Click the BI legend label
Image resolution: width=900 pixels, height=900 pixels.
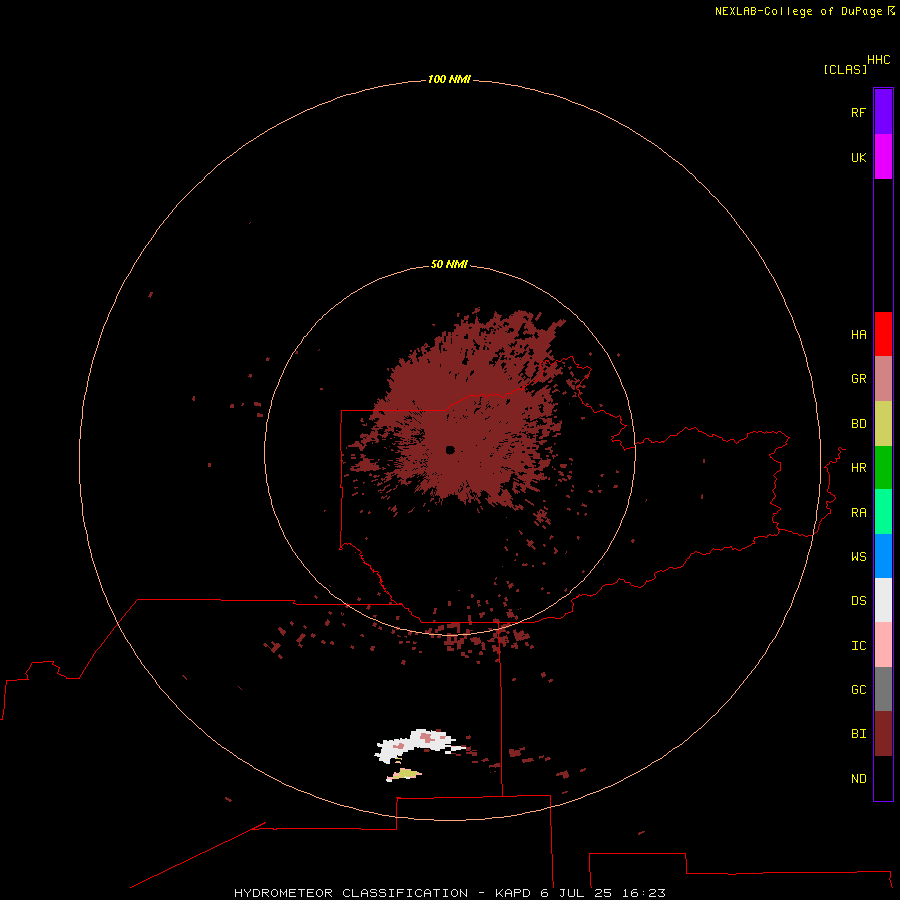859,734
